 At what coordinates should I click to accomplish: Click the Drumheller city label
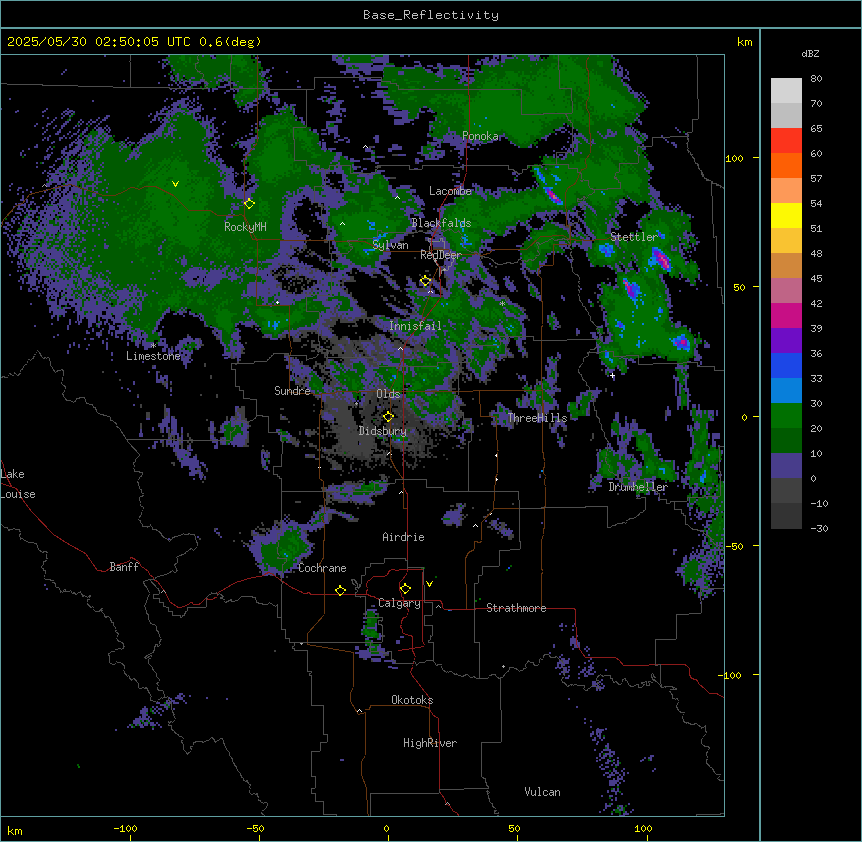[638, 487]
